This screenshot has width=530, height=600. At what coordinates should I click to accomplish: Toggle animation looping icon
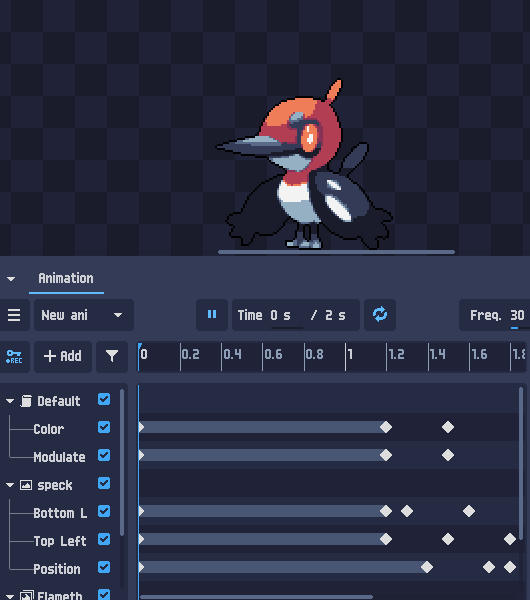380,315
